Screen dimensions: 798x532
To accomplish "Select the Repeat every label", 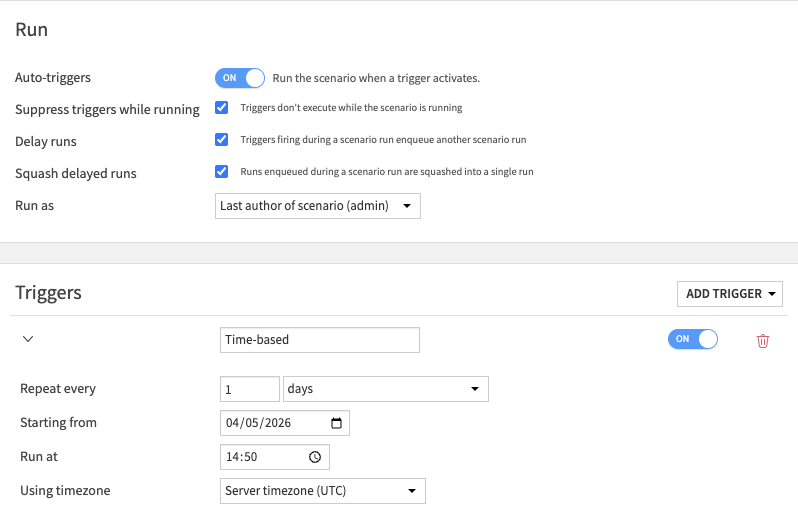I will [x=58, y=388].
